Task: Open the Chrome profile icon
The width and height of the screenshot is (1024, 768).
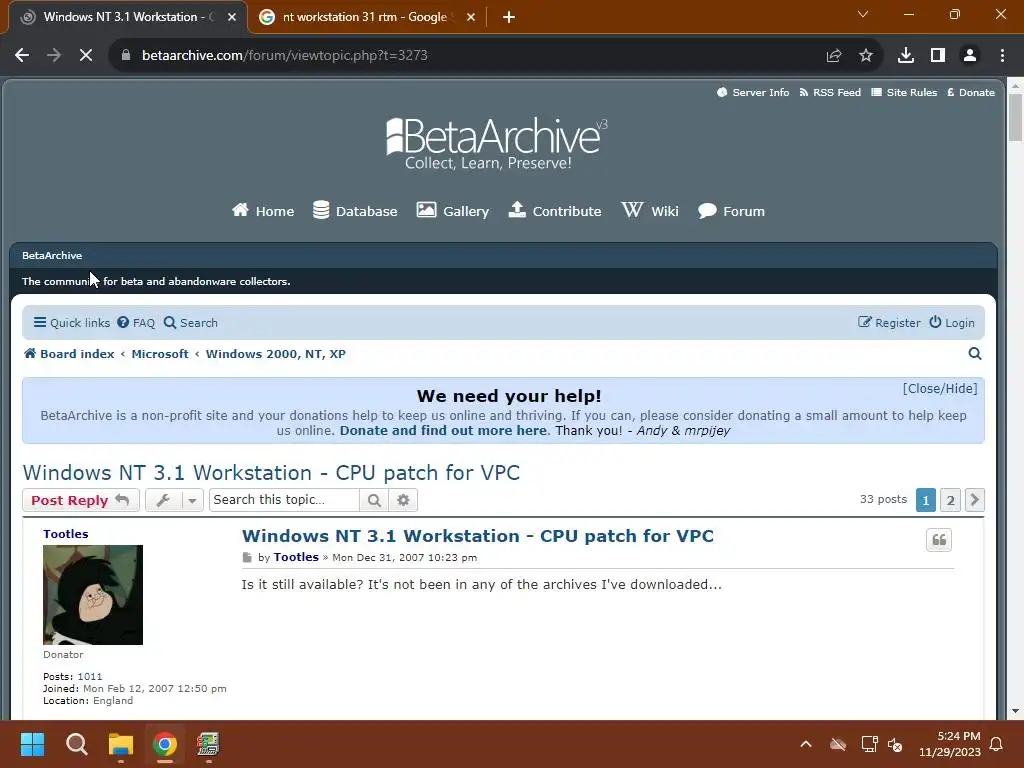Action: pos(970,56)
